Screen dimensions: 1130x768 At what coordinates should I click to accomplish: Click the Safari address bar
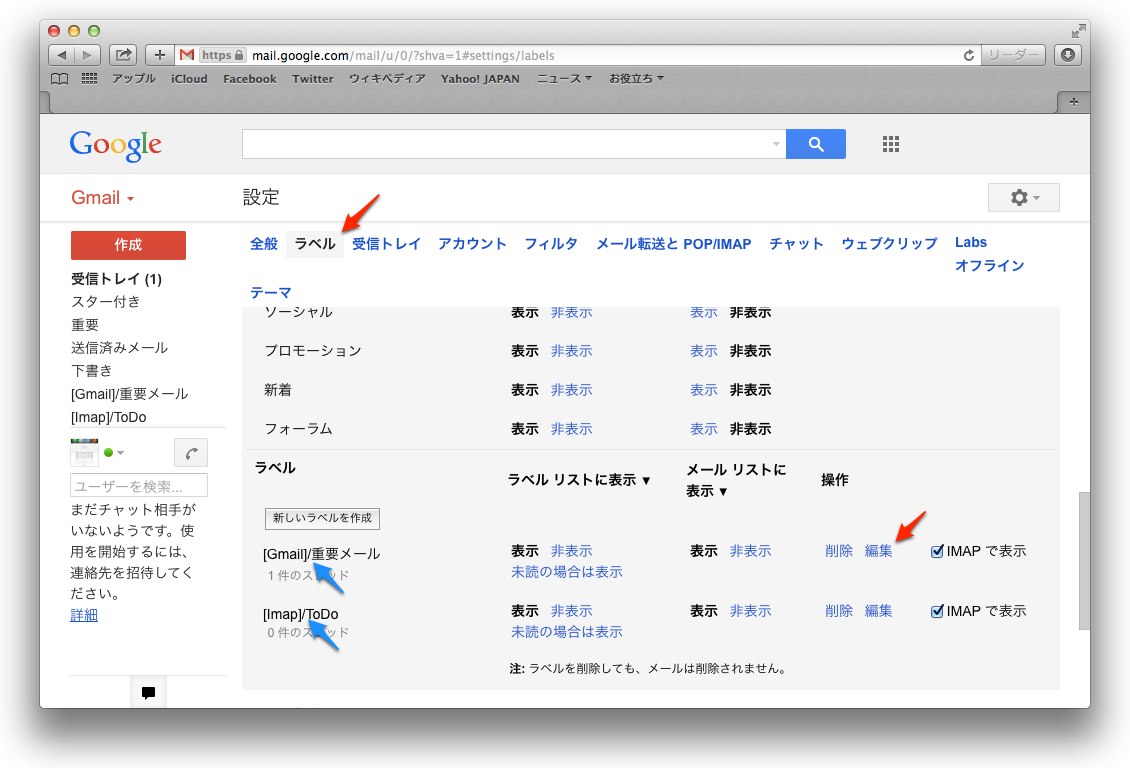click(x=577, y=55)
